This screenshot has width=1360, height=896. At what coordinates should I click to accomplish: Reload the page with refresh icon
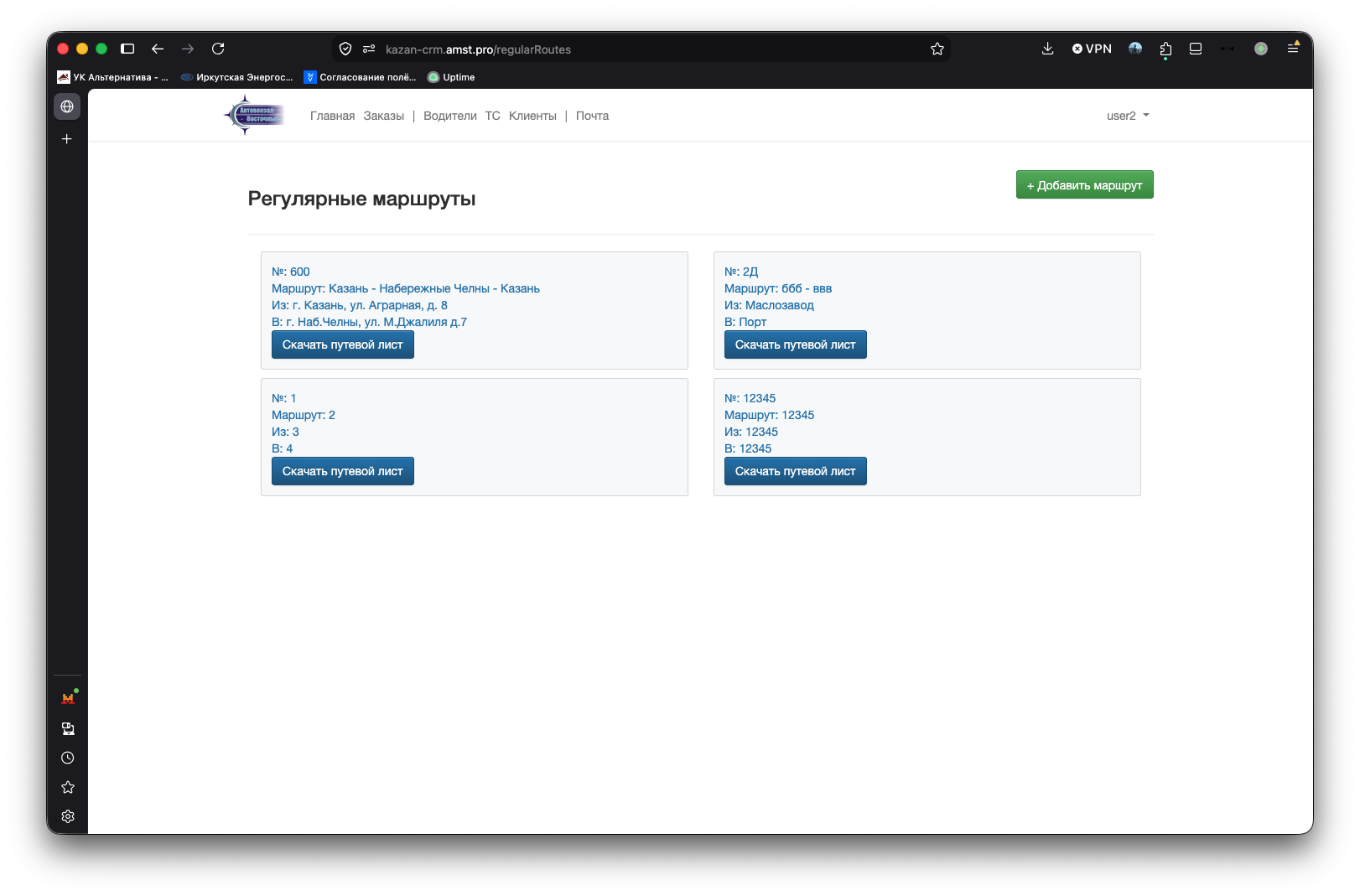[x=218, y=49]
